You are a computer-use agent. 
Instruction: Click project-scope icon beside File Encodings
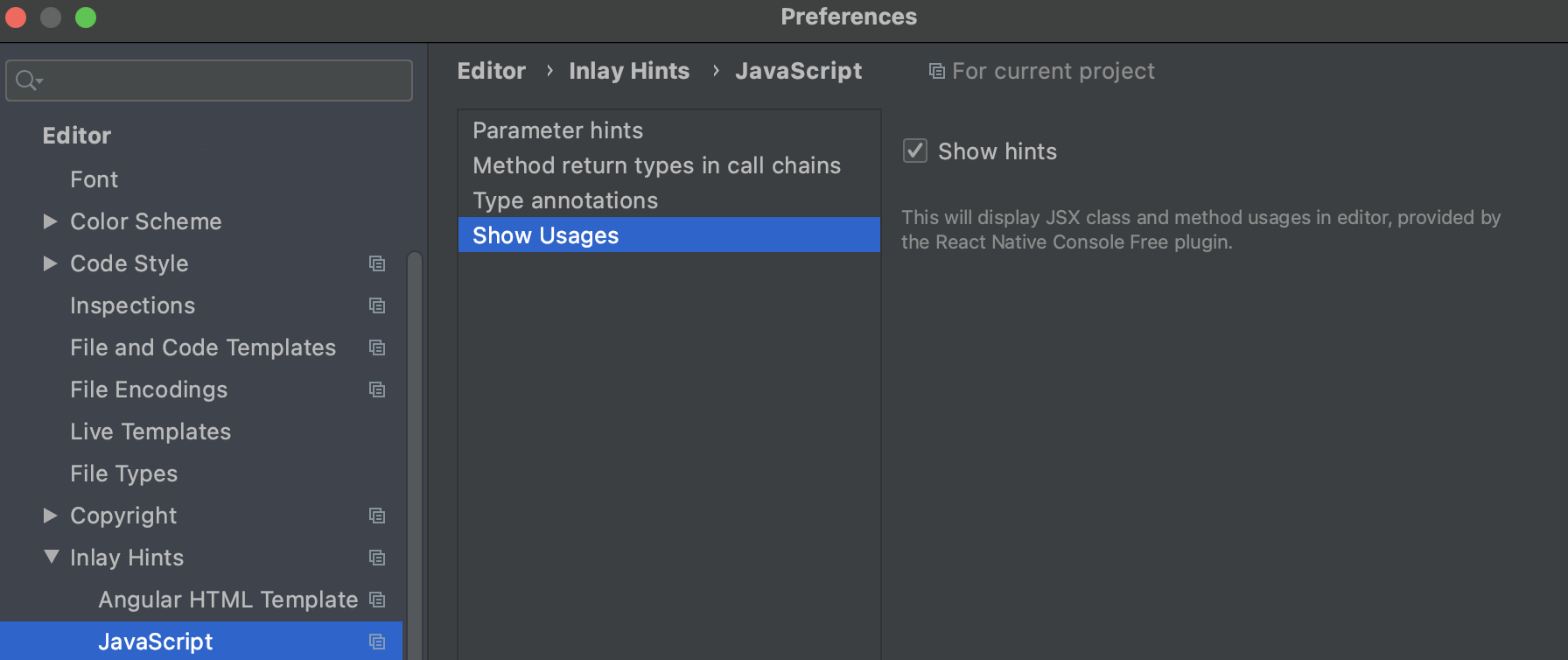tap(377, 390)
